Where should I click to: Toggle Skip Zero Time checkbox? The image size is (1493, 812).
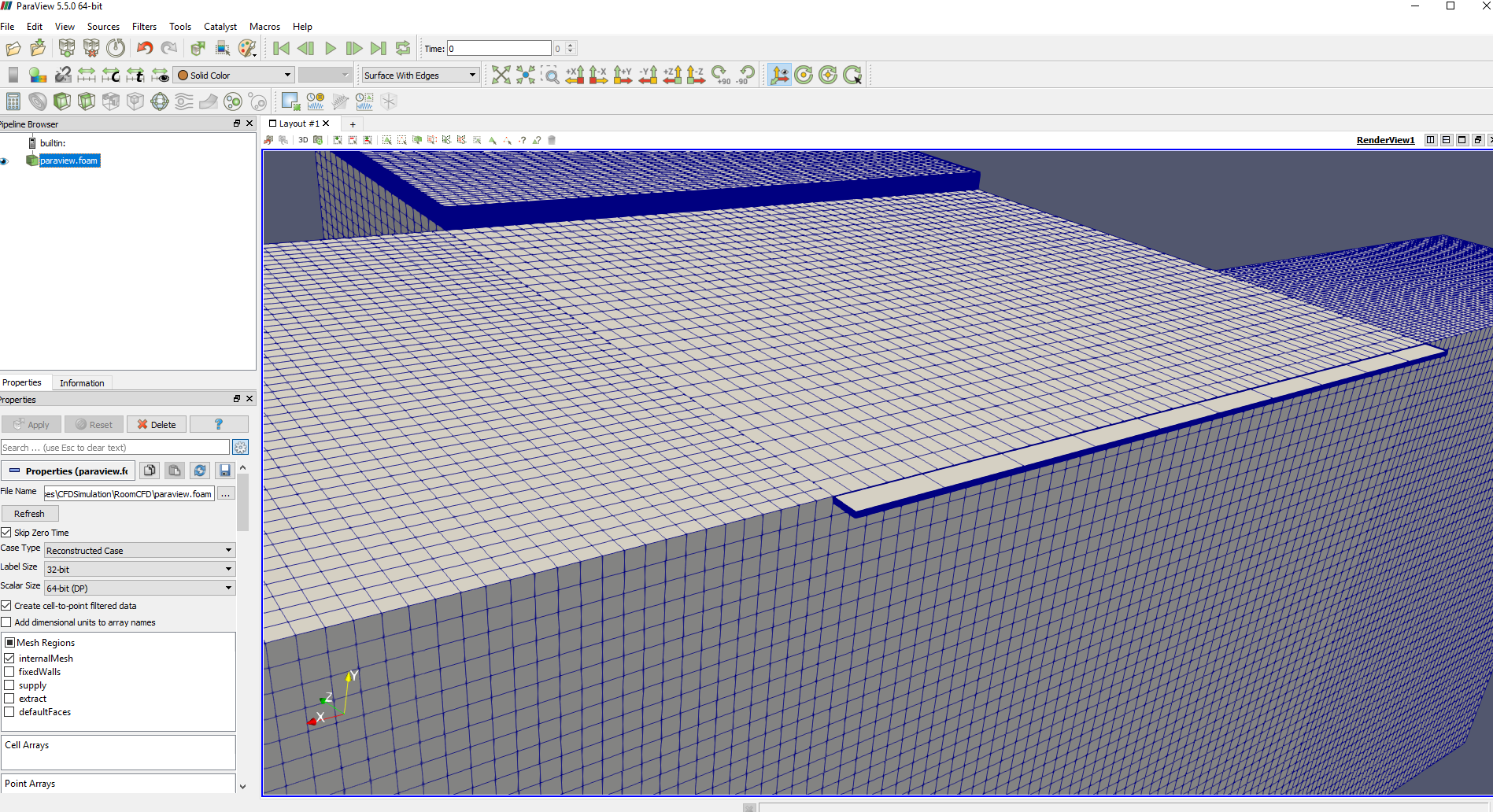pos(6,533)
